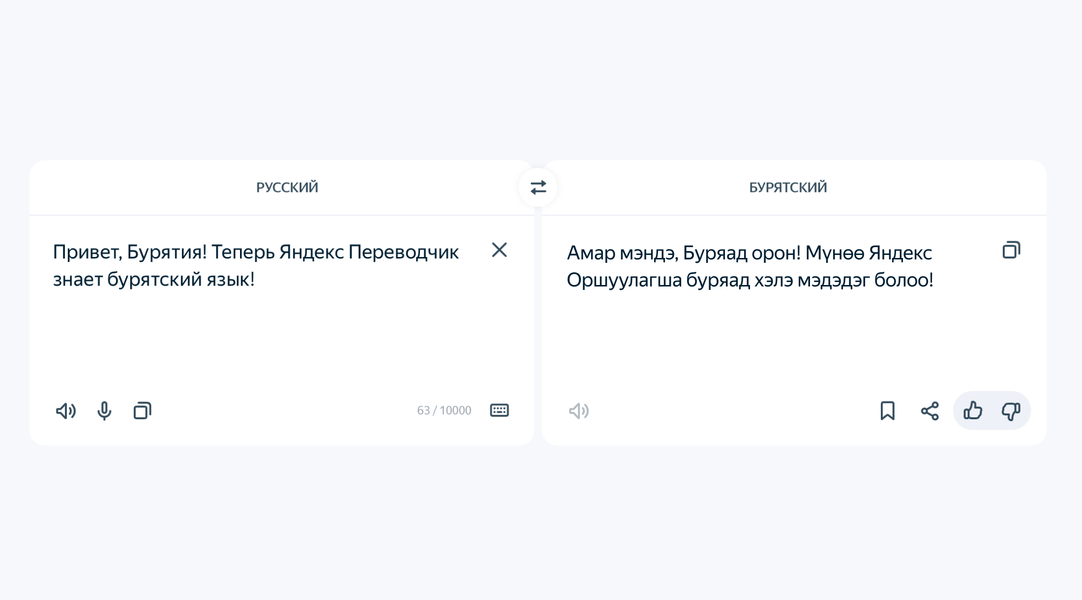
Task: Clear the Russian source text
Action: pyautogui.click(x=499, y=250)
